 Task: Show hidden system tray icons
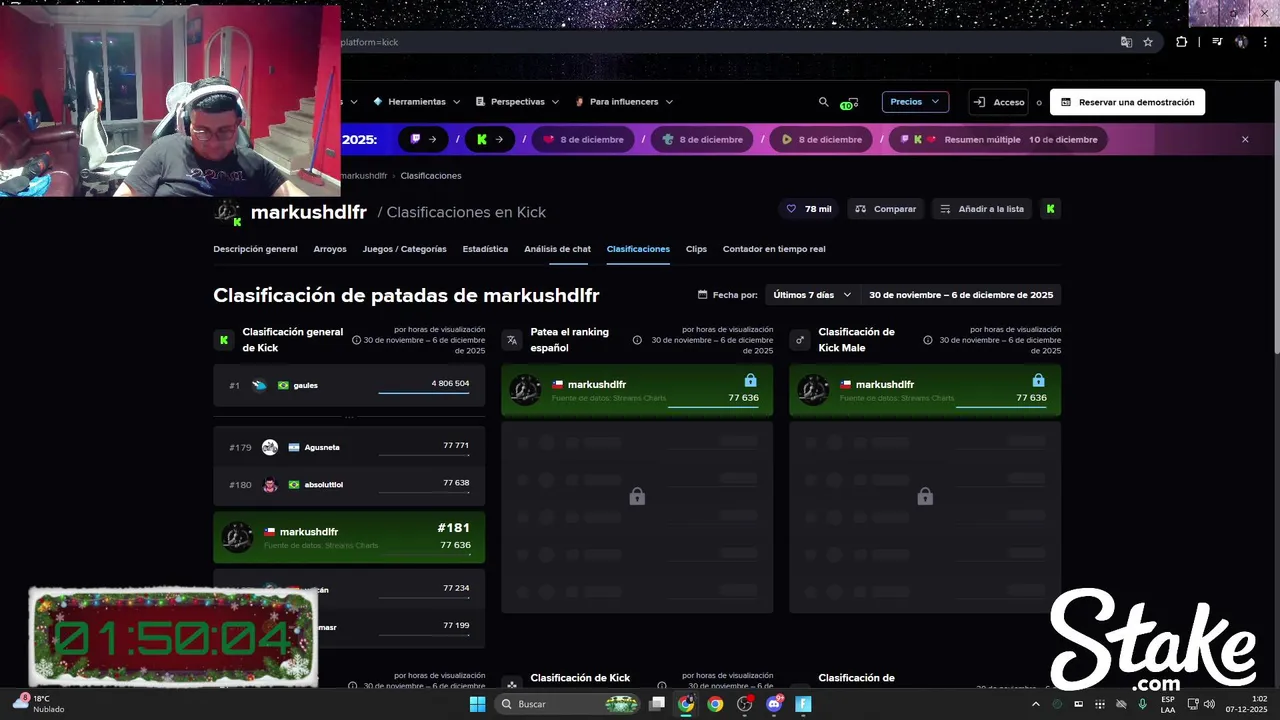[1035, 704]
